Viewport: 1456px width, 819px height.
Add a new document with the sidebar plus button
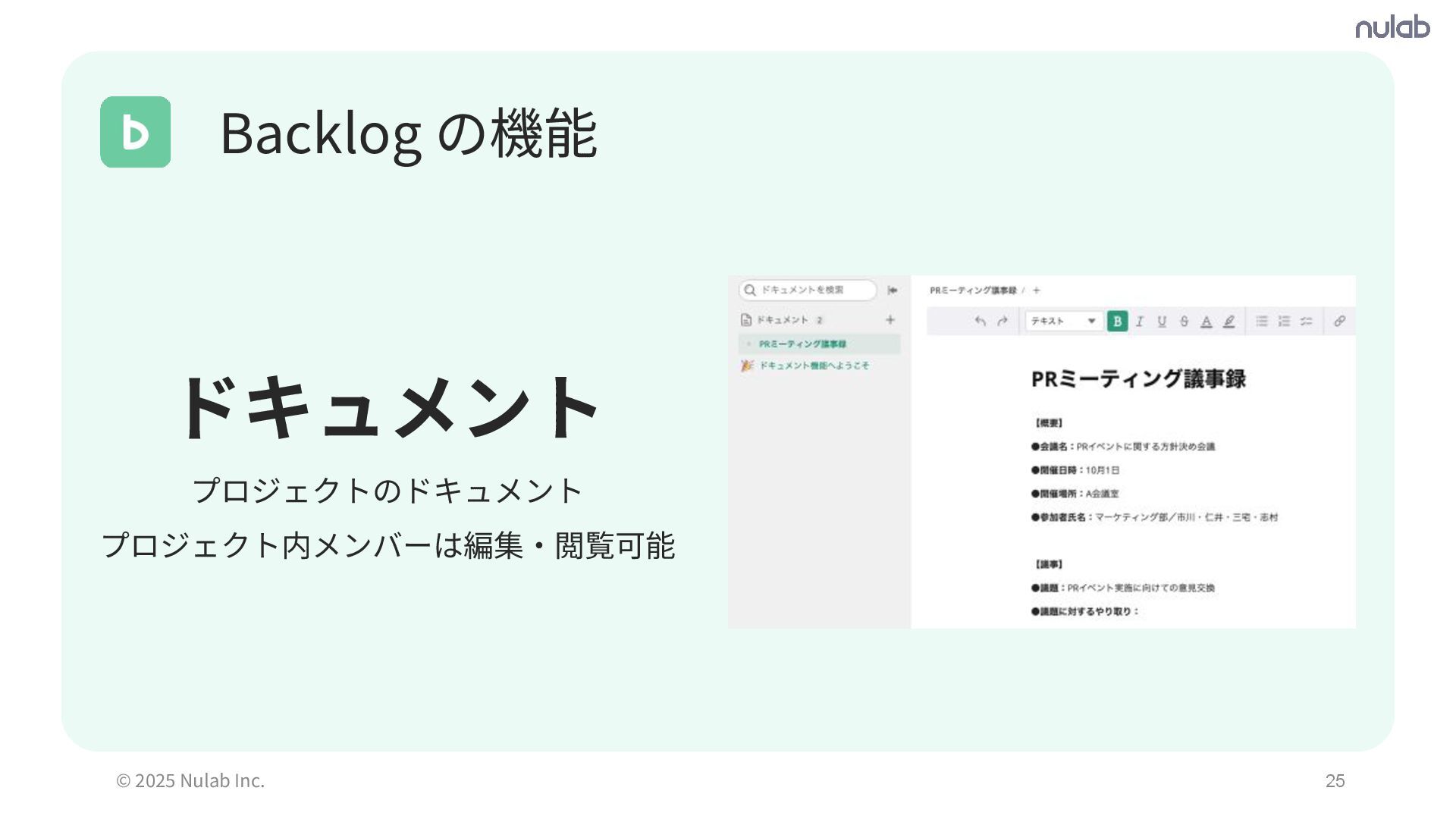click(890, 320)
